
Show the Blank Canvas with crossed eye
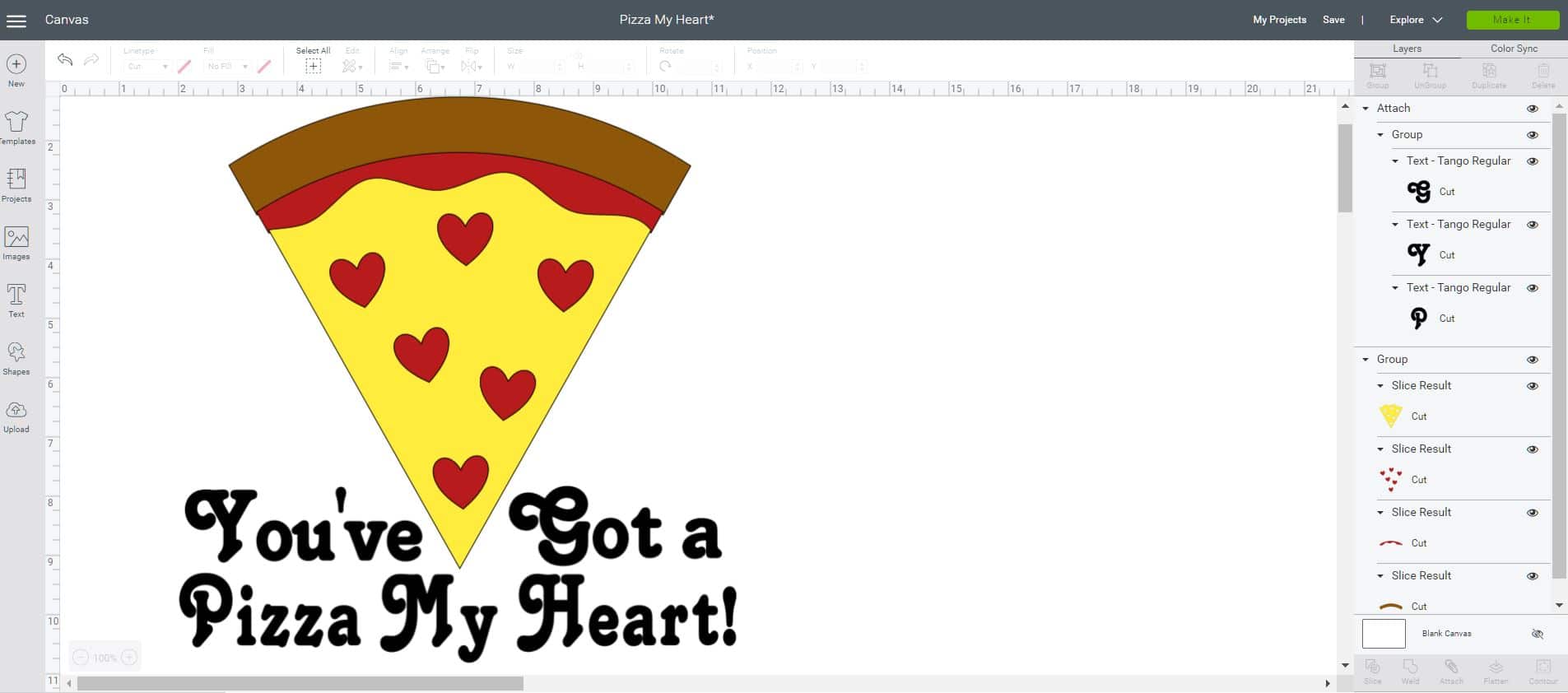pyautogui.click(x=1537, y=634)
